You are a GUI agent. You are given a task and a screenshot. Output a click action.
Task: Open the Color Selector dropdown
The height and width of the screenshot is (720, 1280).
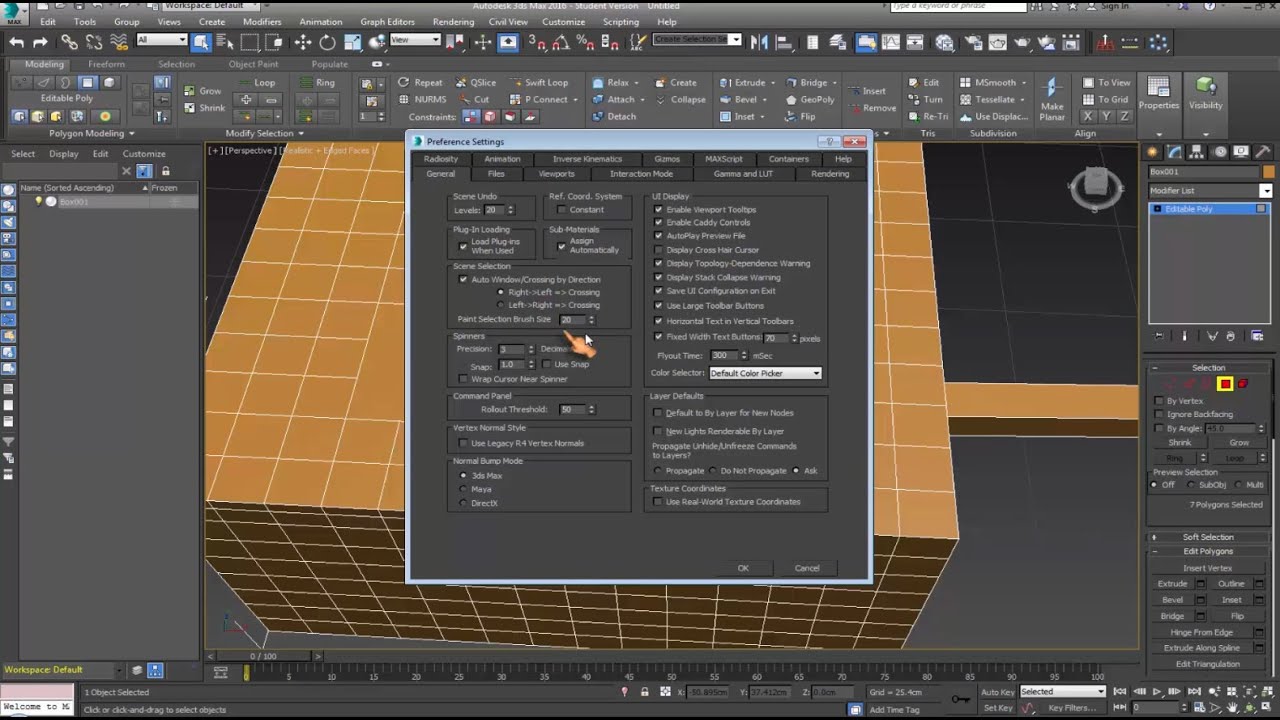point(766,373)
